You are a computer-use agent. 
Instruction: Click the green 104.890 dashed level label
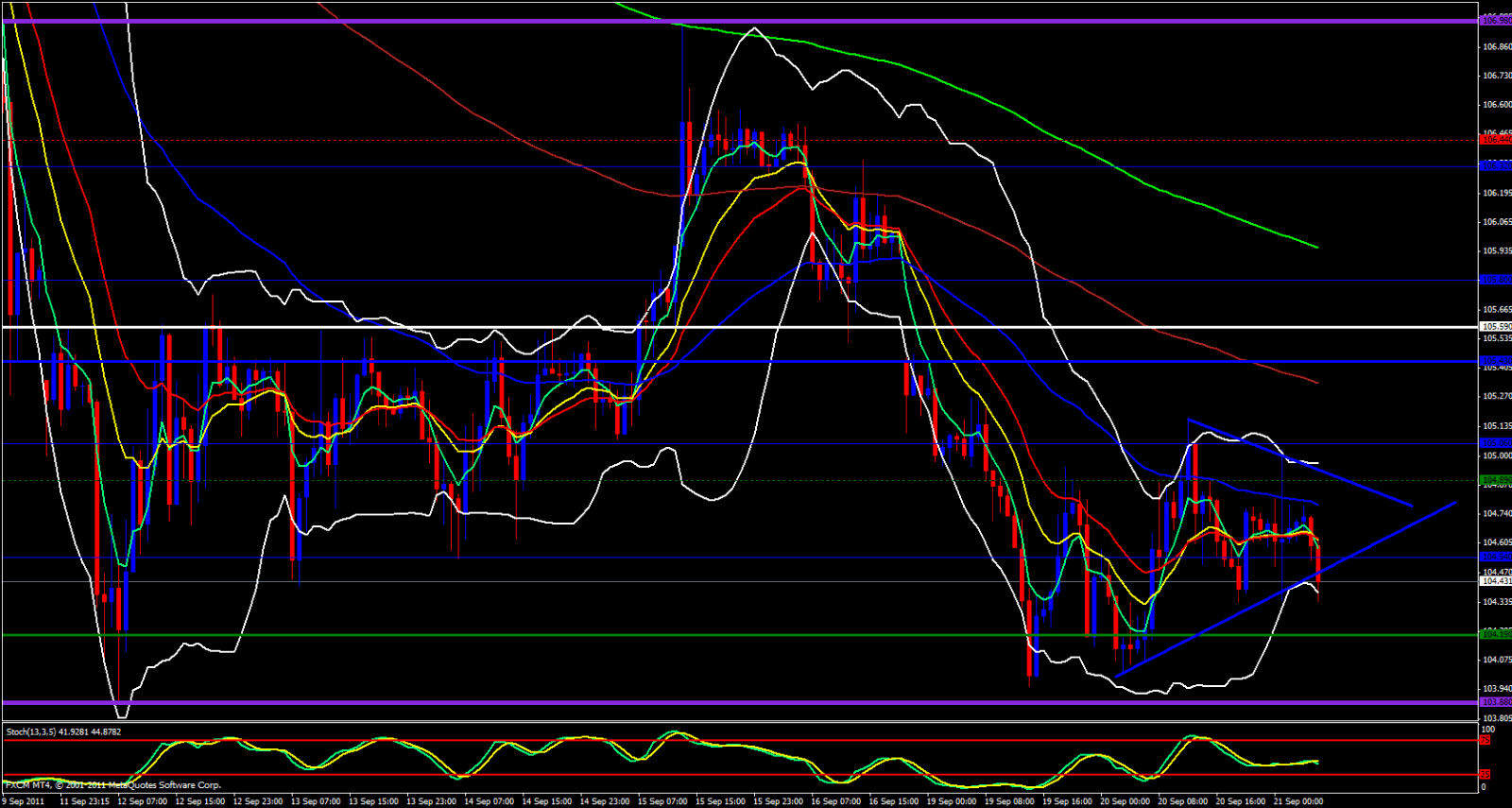tap(1495, 481)
